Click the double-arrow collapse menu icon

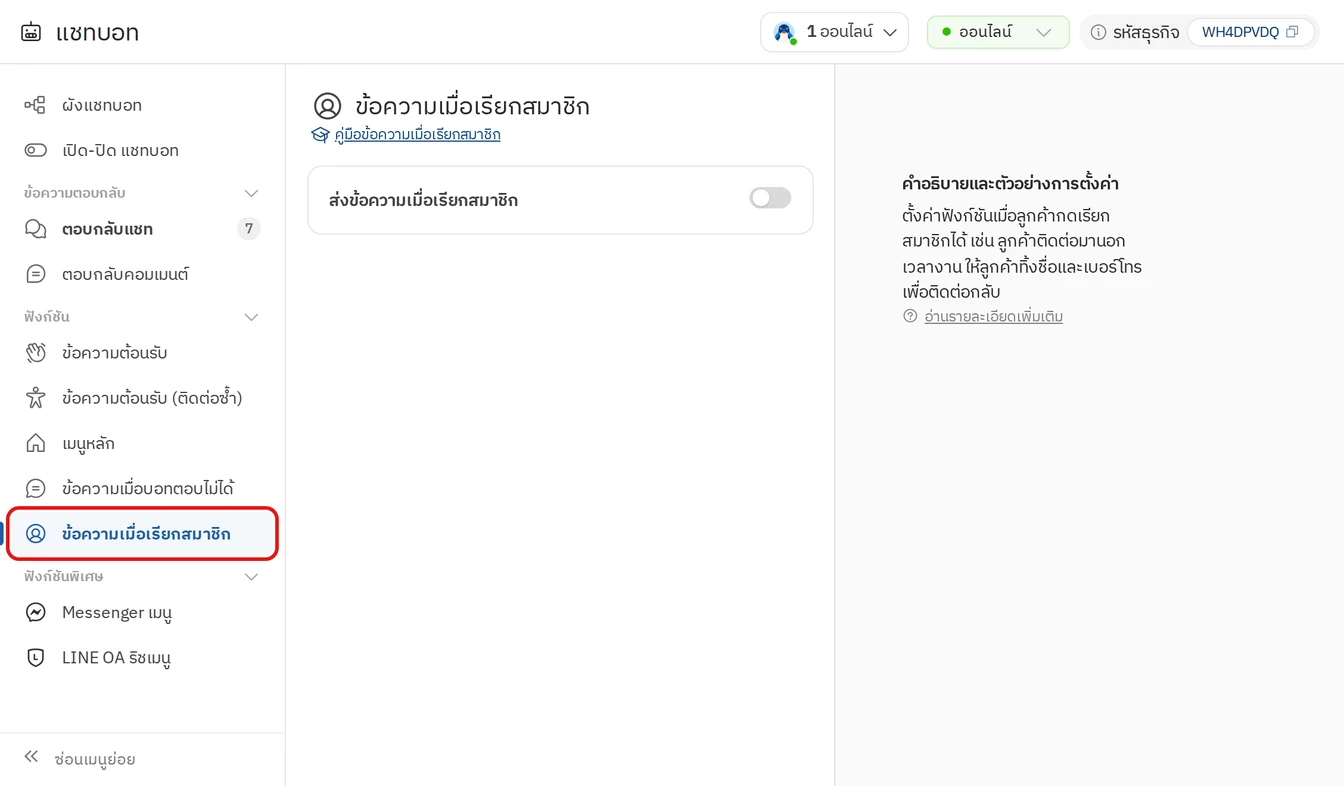tap(31, 757)
